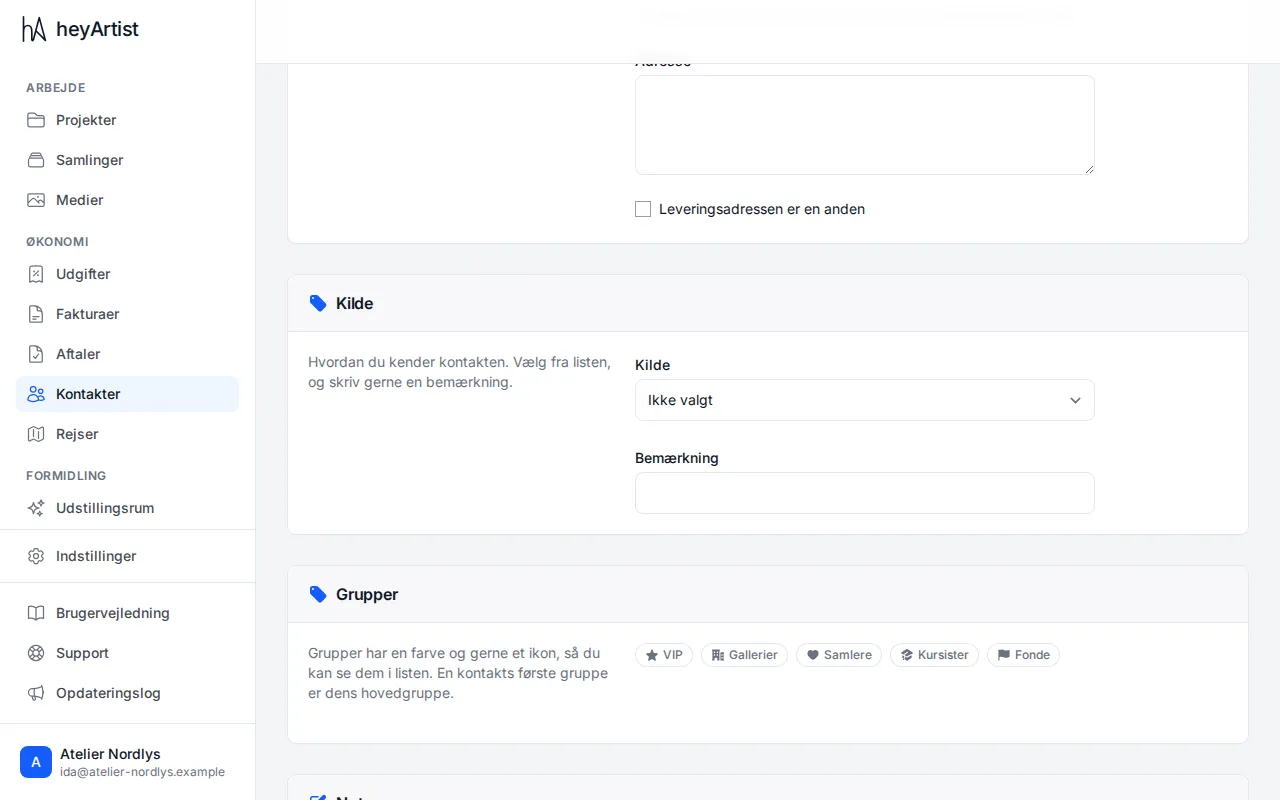Viewport: 1280px width, 800px height.
Task: Open Medier in the sidebar
Action: point(128,200)
